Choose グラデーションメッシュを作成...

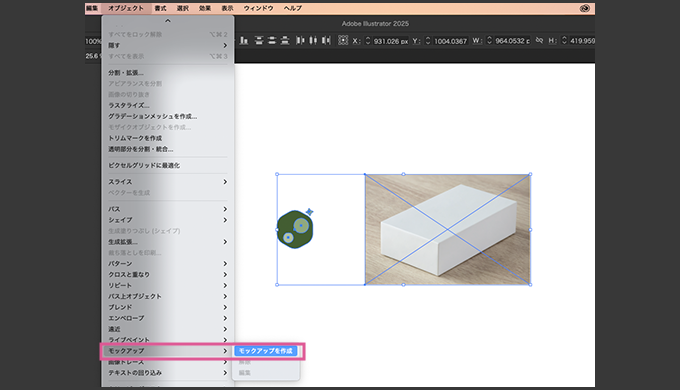167,116
